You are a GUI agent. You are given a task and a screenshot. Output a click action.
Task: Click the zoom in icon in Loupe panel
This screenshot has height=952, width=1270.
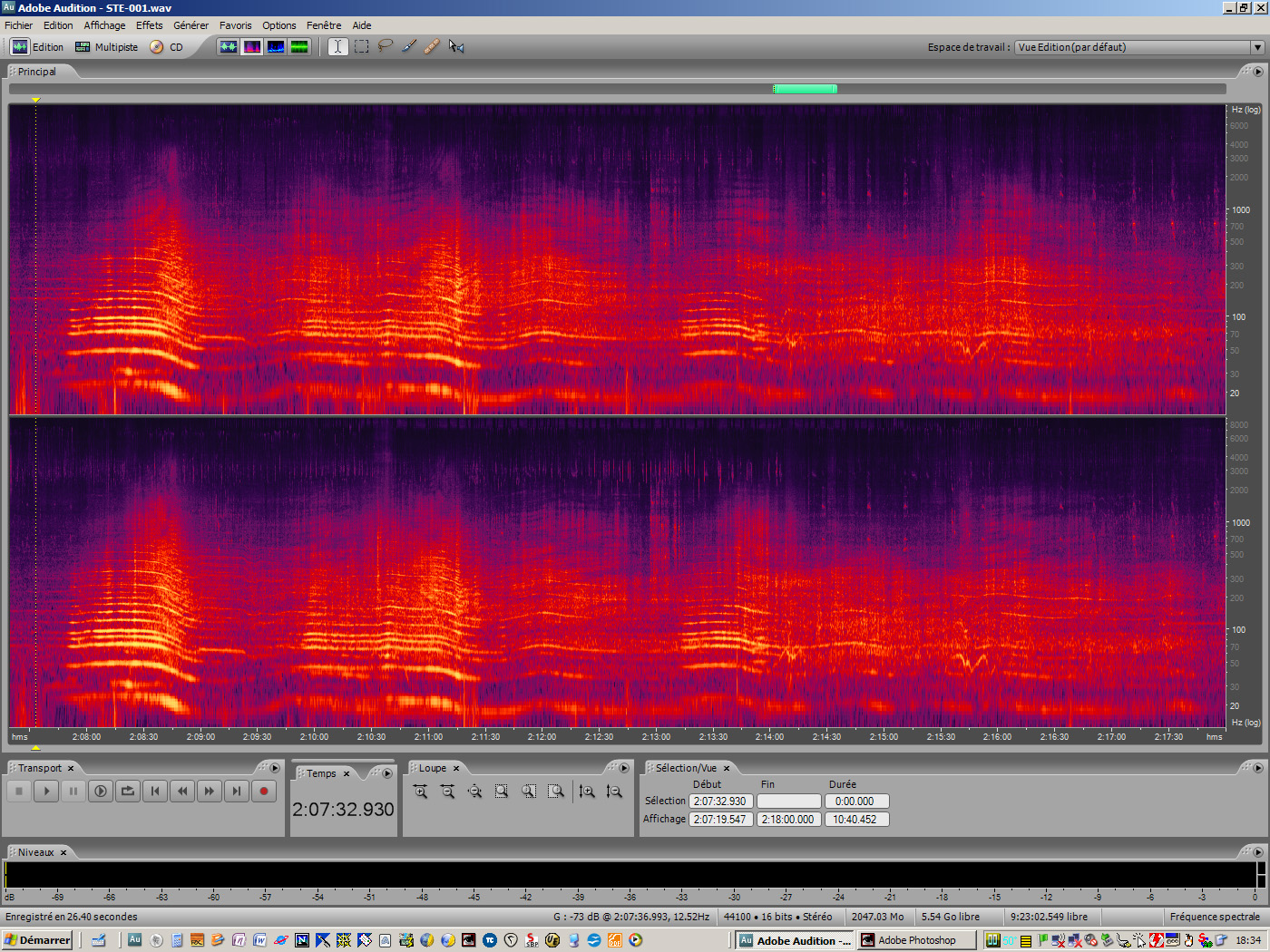point(421,792)
